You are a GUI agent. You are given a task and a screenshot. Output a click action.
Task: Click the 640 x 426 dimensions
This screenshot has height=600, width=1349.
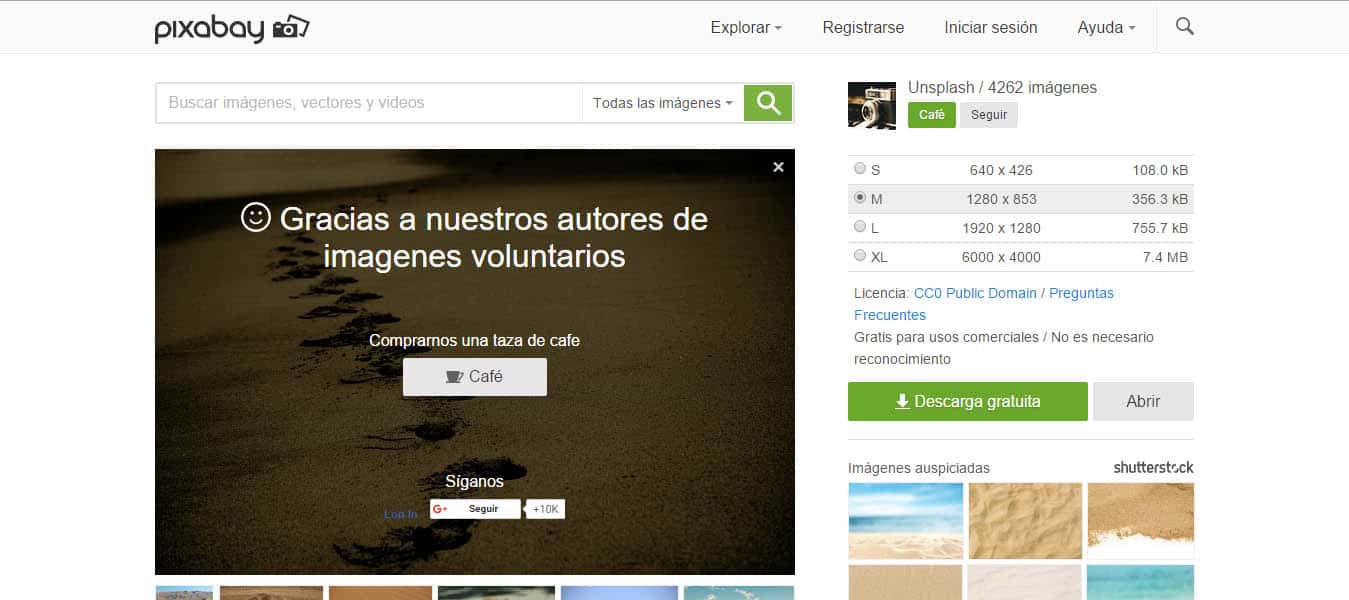[x=1001, y=170]
